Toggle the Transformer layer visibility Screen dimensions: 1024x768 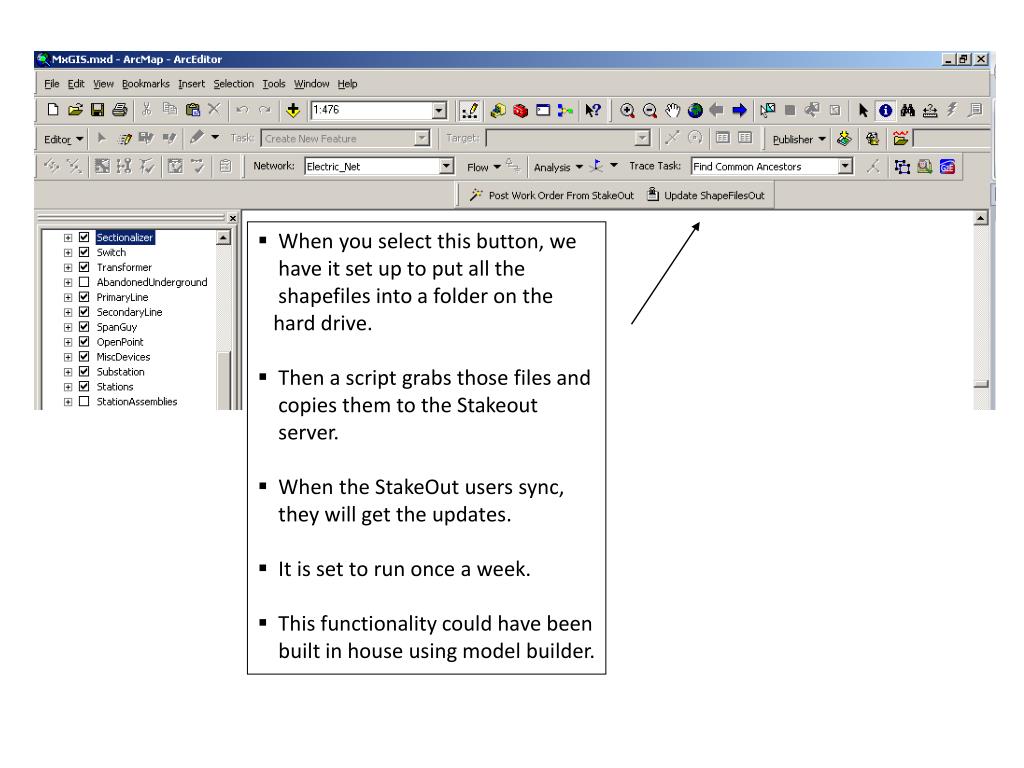point(84,267)
